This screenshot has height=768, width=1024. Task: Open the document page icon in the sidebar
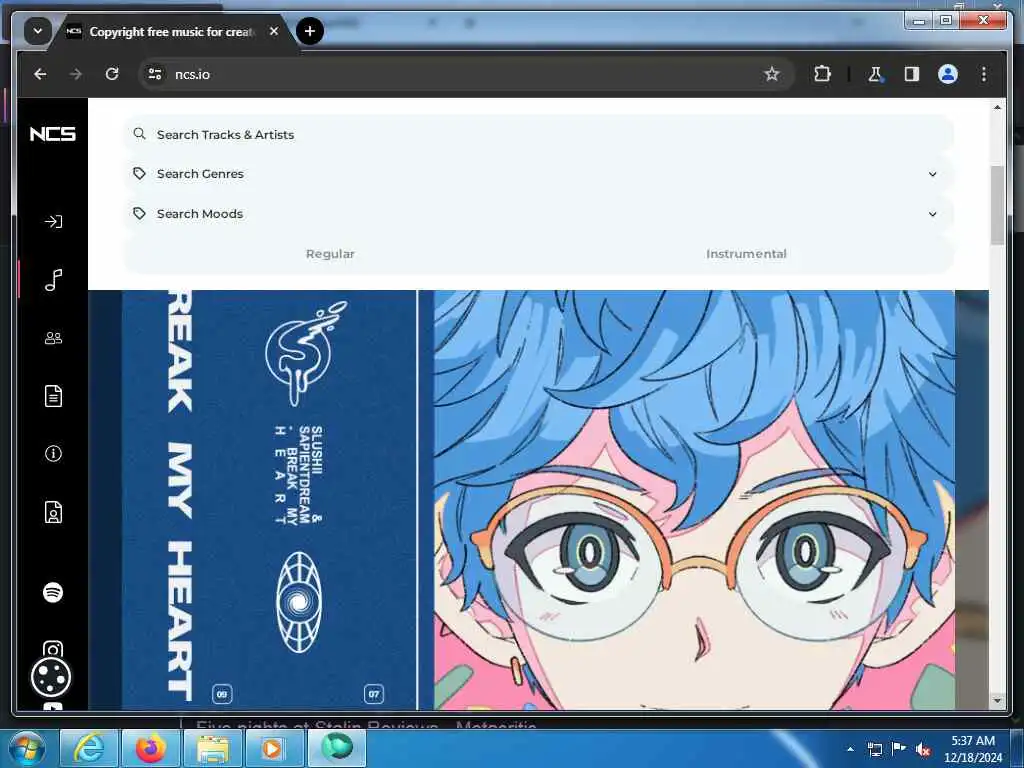pos(53,396)
